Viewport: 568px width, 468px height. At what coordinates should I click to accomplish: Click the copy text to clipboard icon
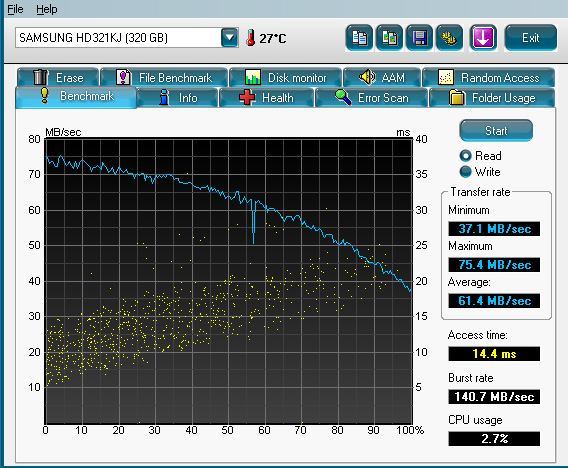359,38
